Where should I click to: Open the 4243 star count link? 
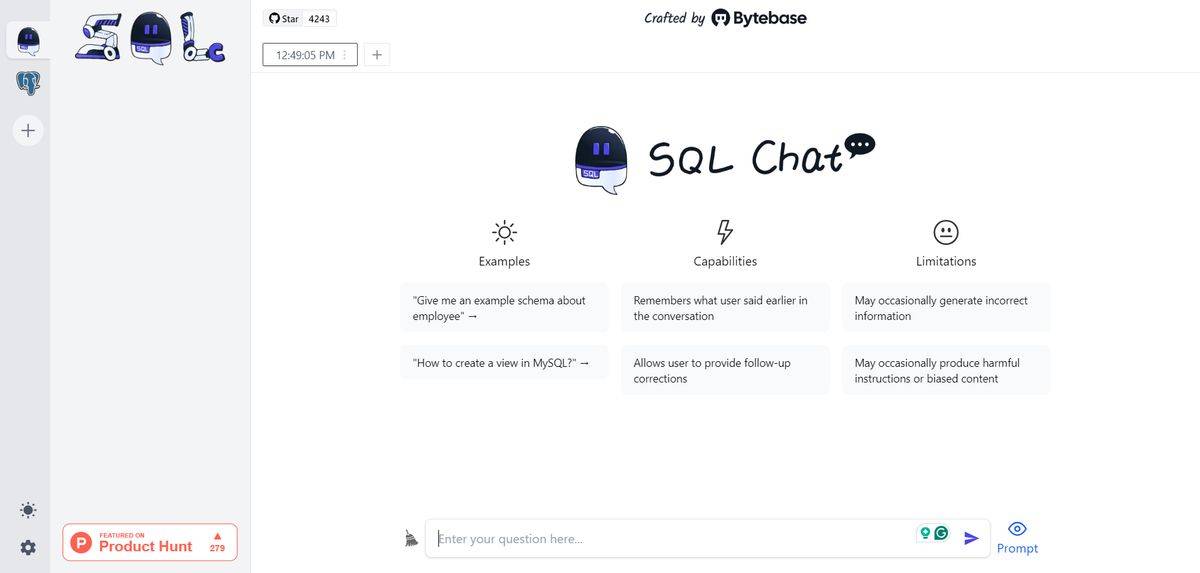320,18
